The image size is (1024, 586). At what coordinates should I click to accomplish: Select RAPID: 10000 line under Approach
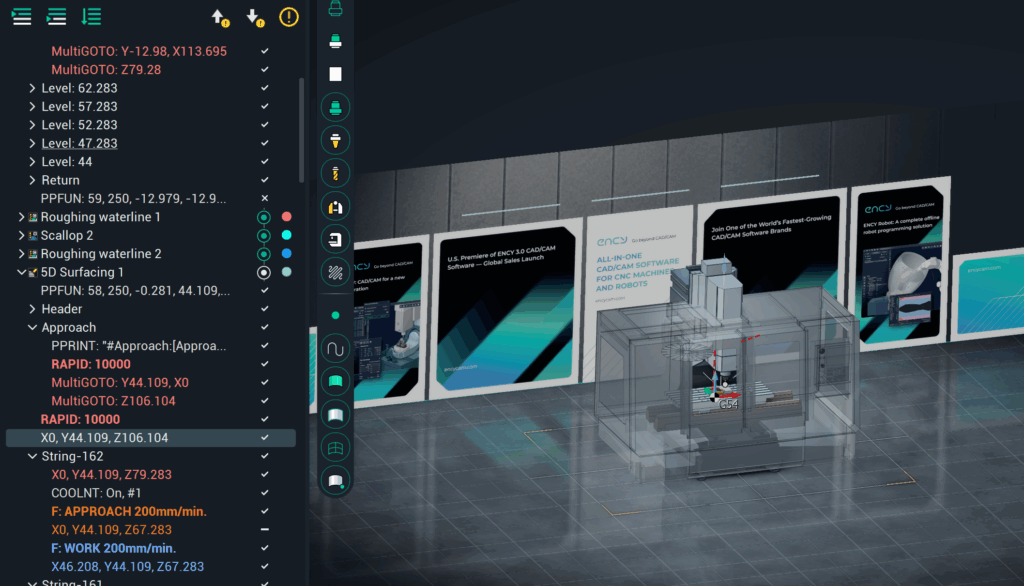pyautogui.click(x=91, y=364)
